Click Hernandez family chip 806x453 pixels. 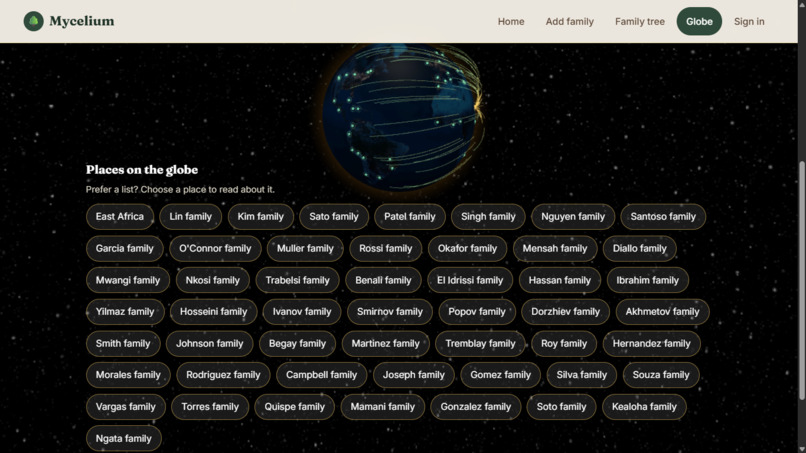(651, 343)
